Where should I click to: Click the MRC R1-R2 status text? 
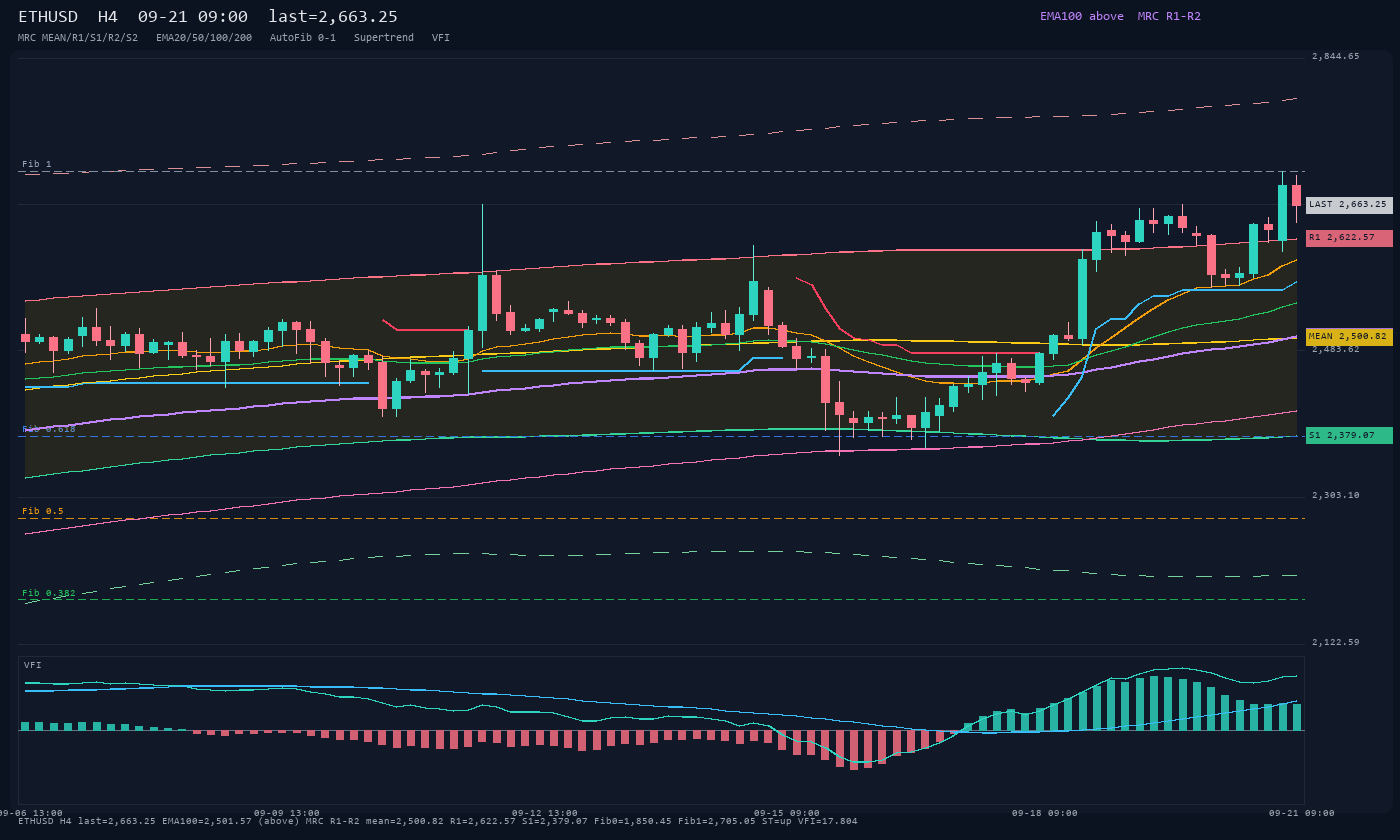tap(1169, 16)
